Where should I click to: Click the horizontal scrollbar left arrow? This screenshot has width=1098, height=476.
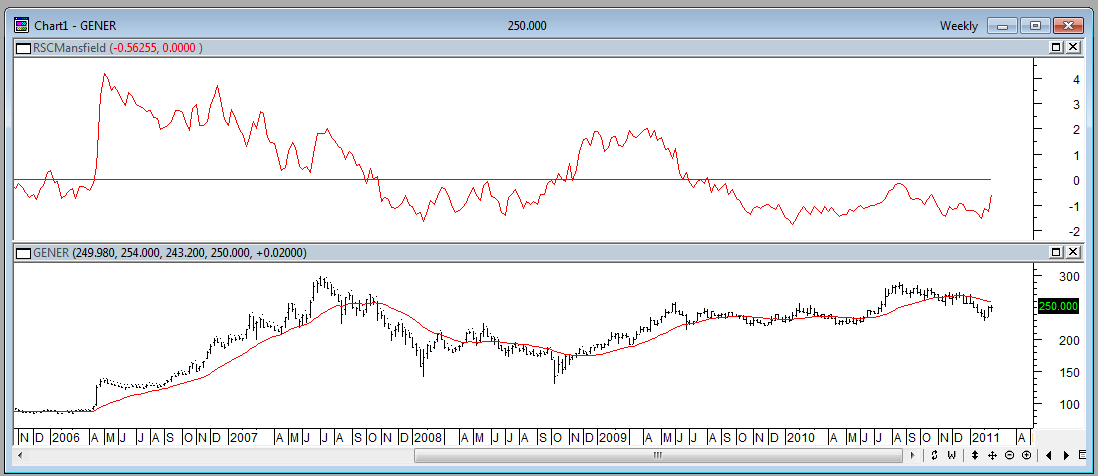coord(20,456)
